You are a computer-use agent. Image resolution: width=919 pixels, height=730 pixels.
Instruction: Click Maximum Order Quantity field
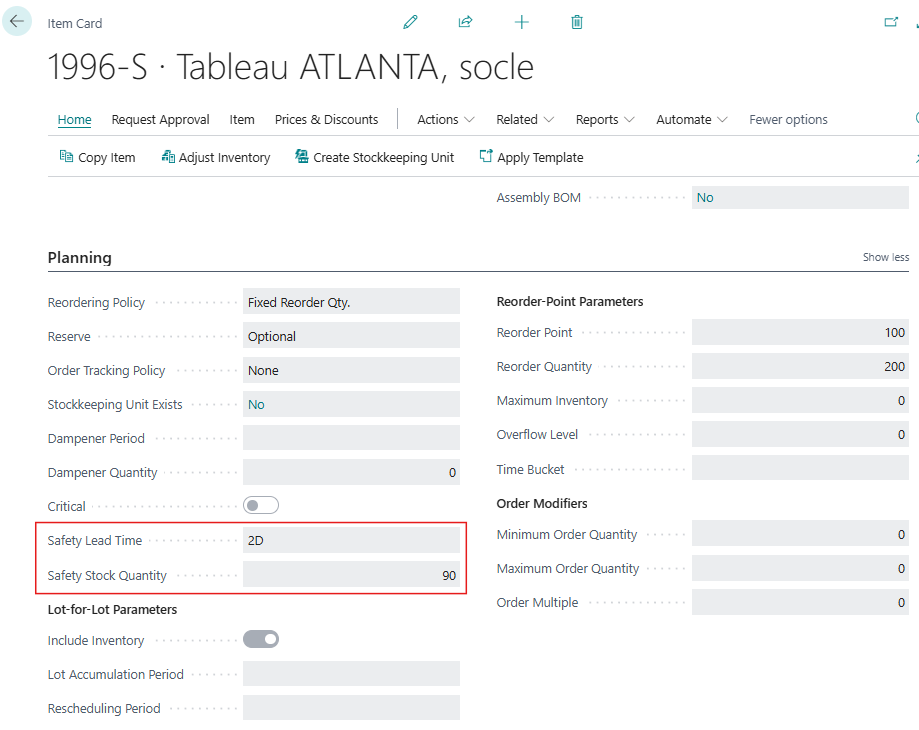click(800, 568)
